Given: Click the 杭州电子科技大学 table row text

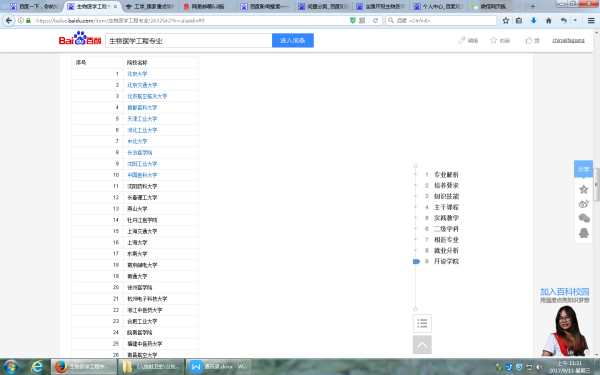Looking at the screenshot, I should [x=147, y=298].
